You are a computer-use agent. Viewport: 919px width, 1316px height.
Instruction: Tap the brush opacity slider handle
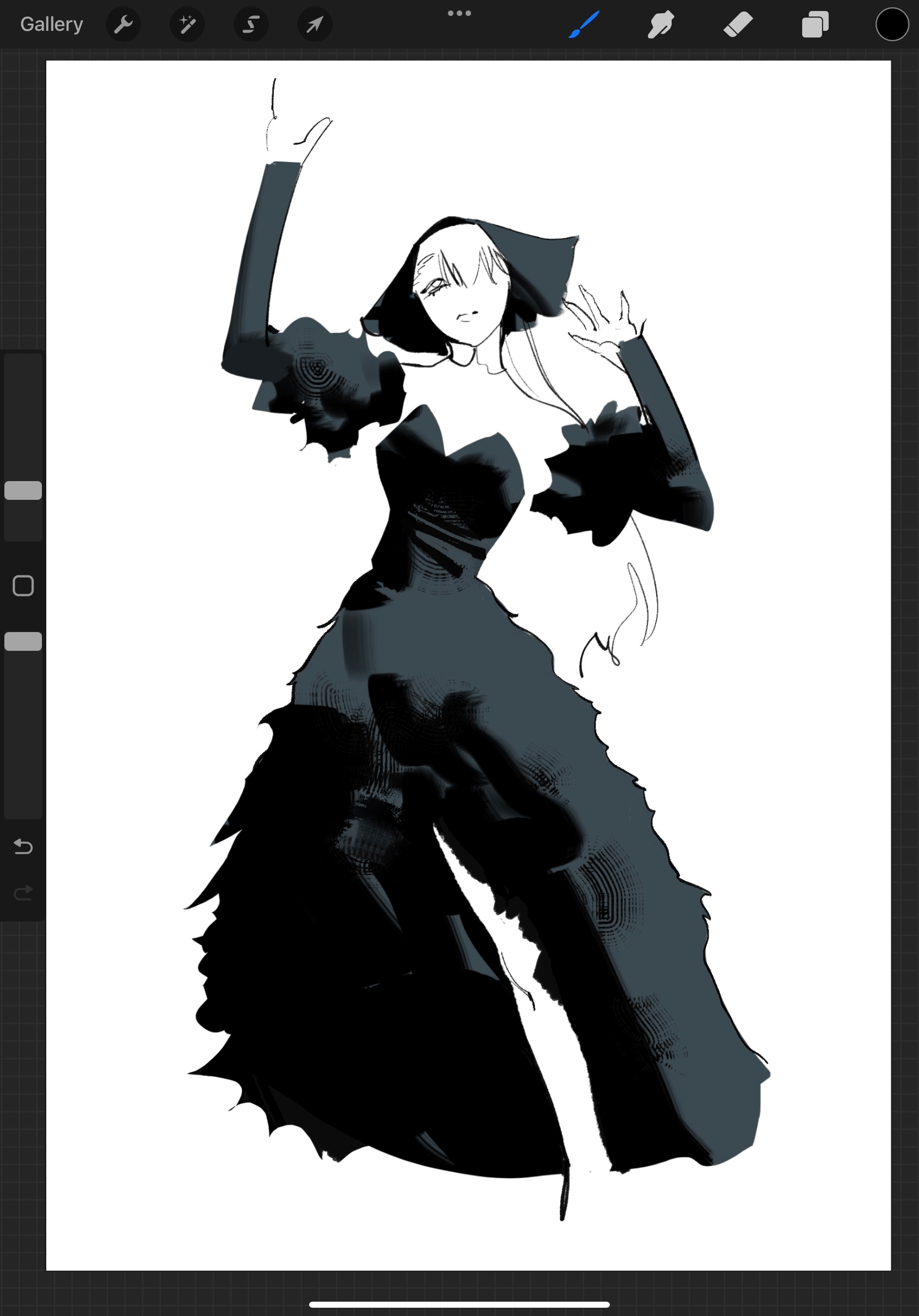23,641
